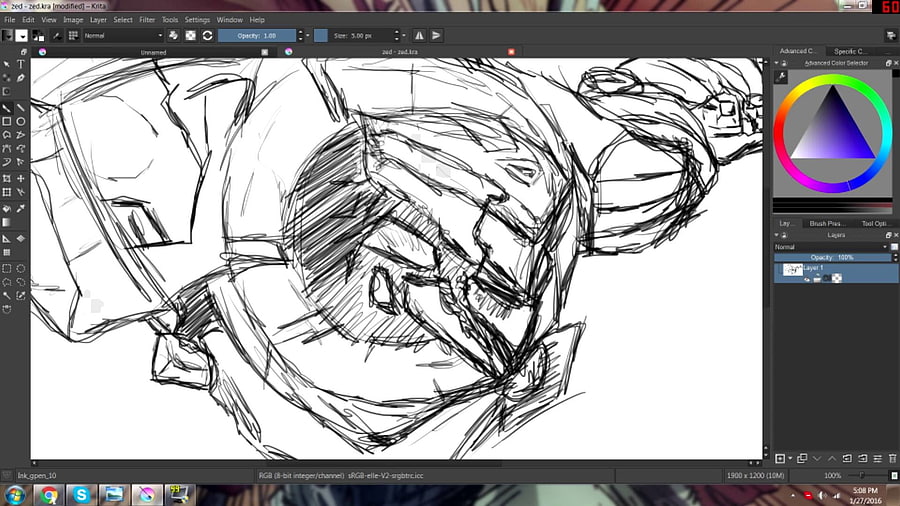Open the File menu

point(10,20)
